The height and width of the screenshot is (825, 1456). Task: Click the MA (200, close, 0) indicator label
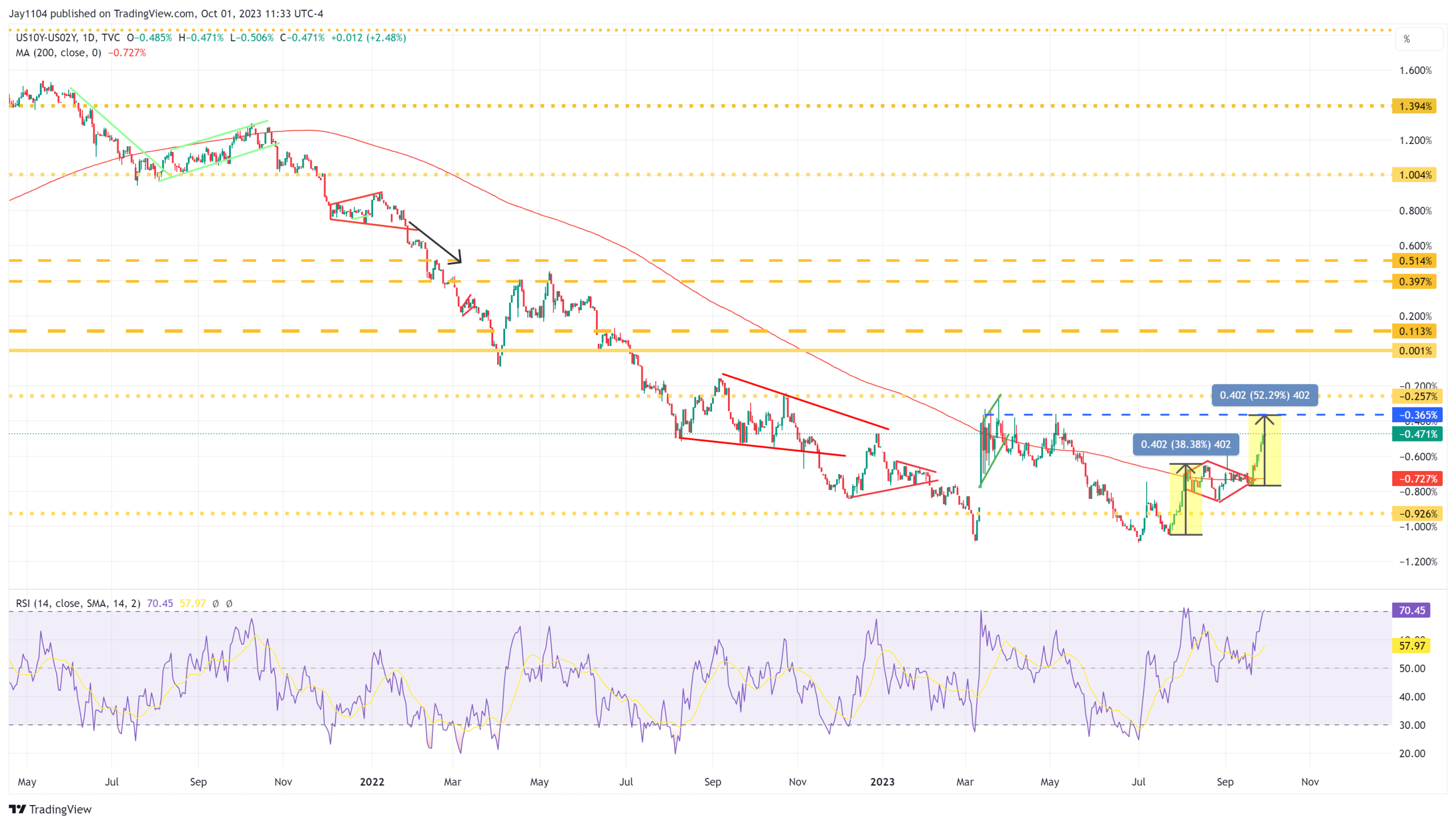(x=59, y=52)
